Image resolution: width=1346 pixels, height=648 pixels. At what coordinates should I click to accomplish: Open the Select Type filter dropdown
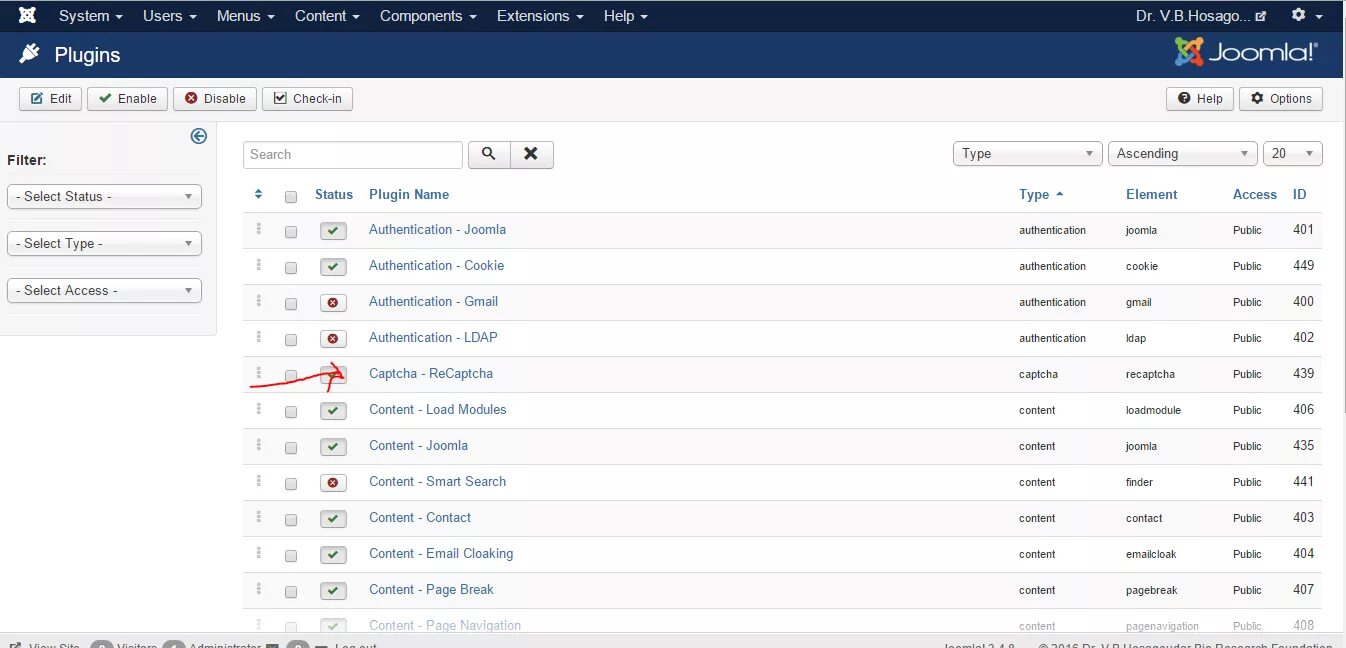(104, 243)
